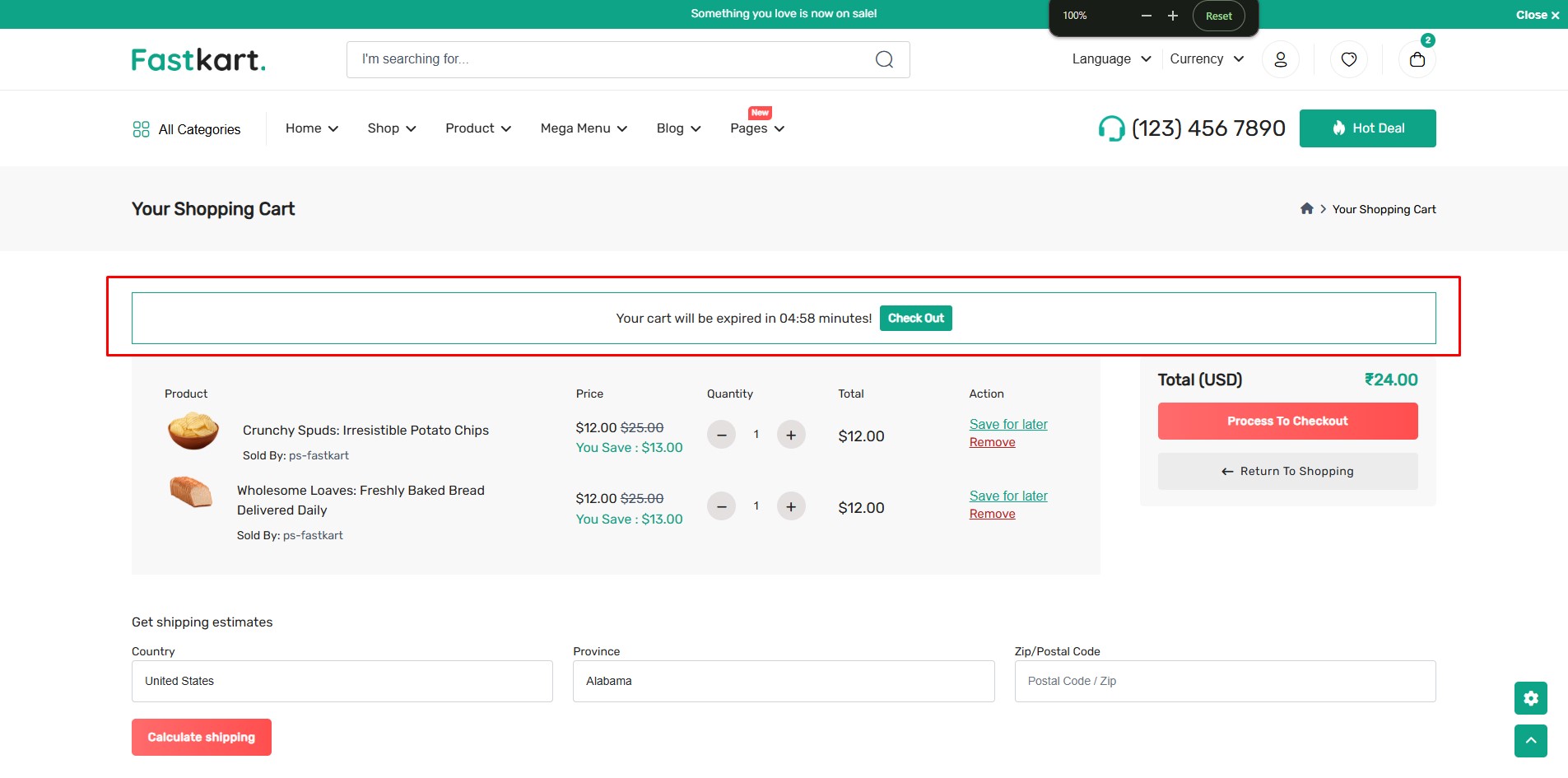Expand the Currency dropdown

click(x=1207, y=59)
